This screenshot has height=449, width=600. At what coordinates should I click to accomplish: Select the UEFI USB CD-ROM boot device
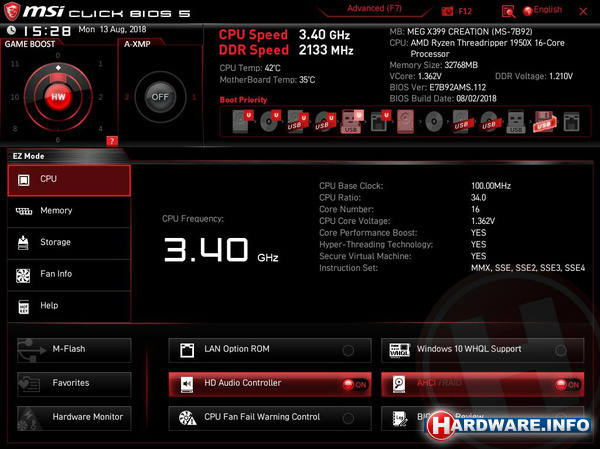click(324, 122)
